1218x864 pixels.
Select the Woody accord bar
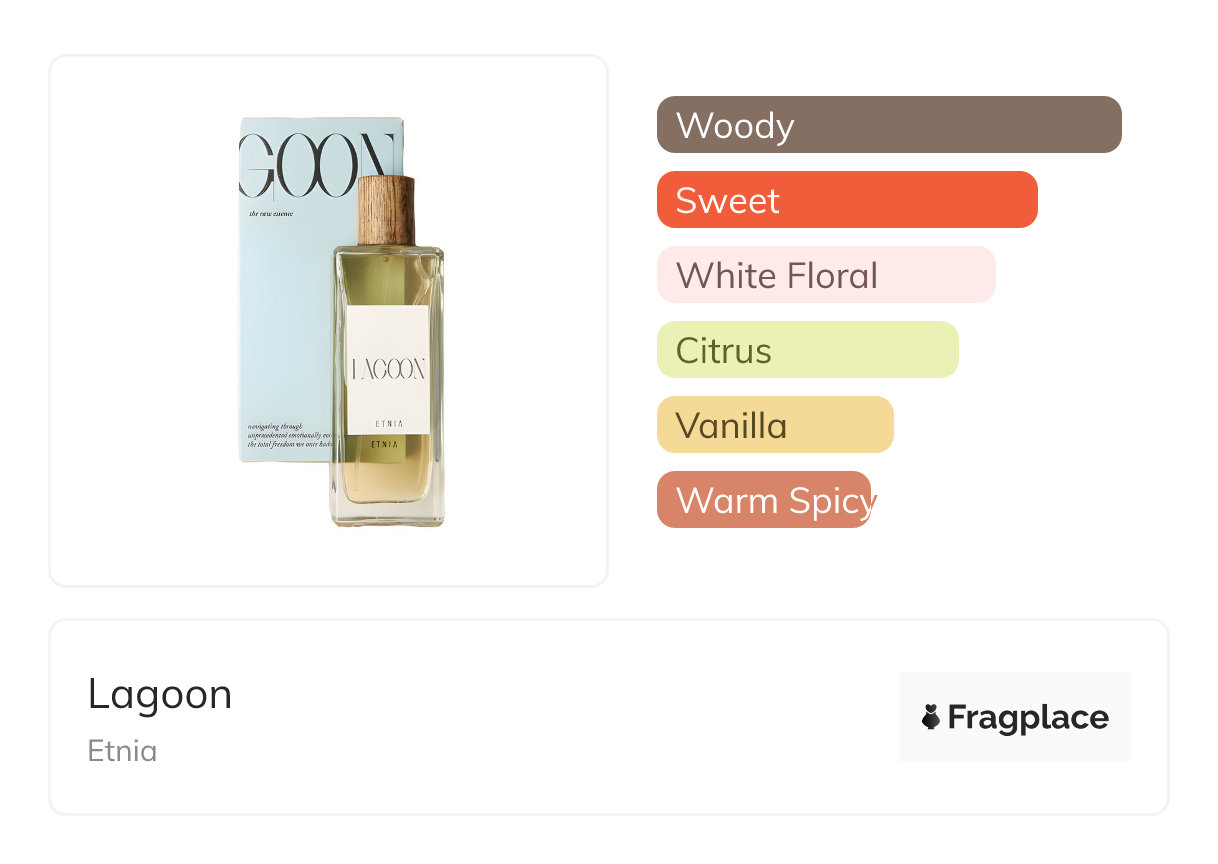coord(888,125)
